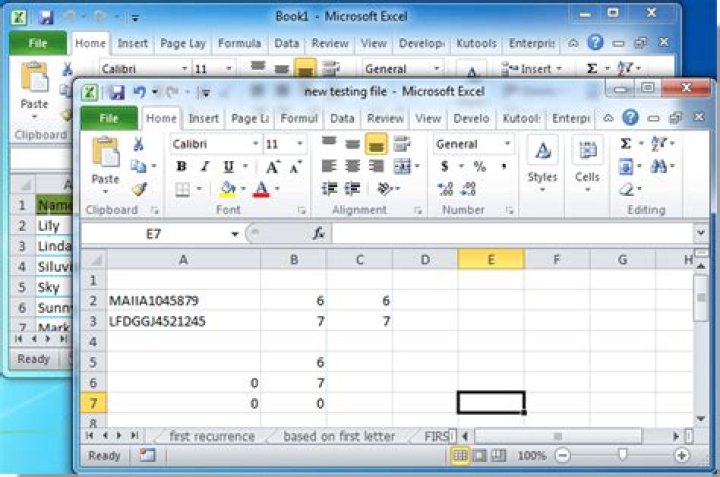Viewport: 720px width, 477px height.
Task: Open the Insert tab in front window
Action: (x=204, y=118)
